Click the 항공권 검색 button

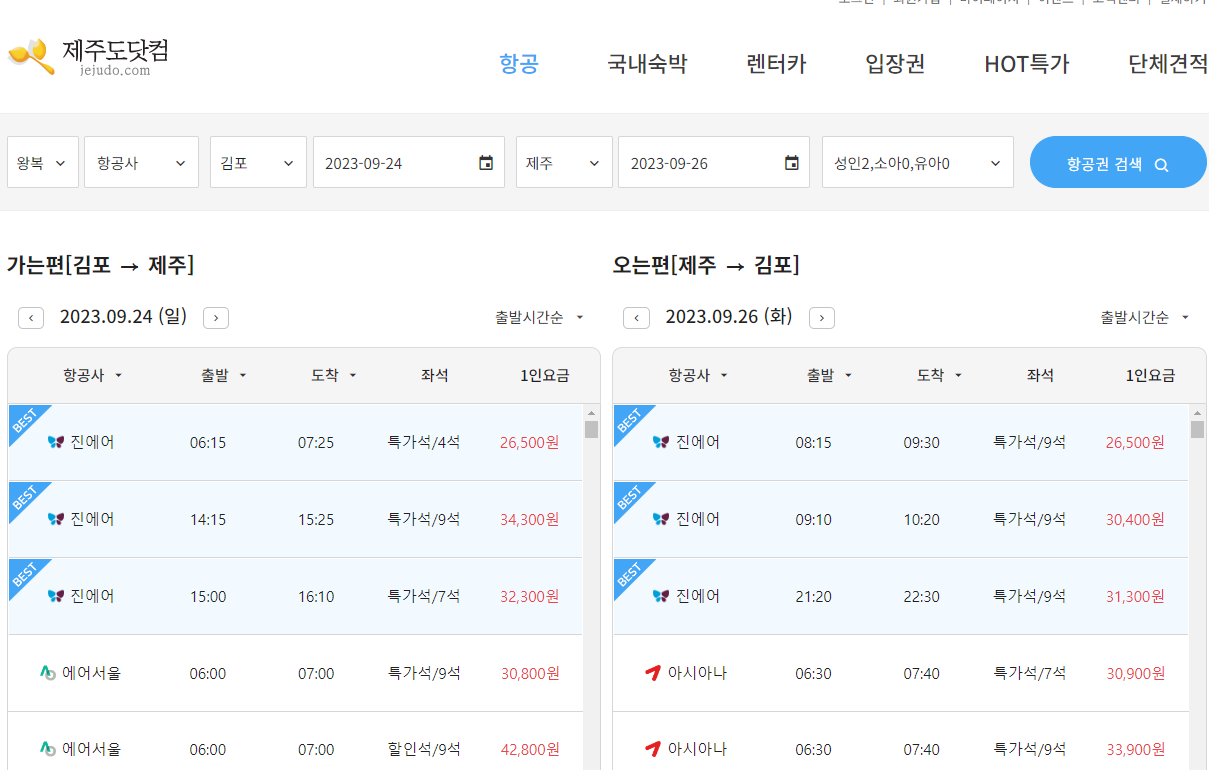coord(1118,162)
